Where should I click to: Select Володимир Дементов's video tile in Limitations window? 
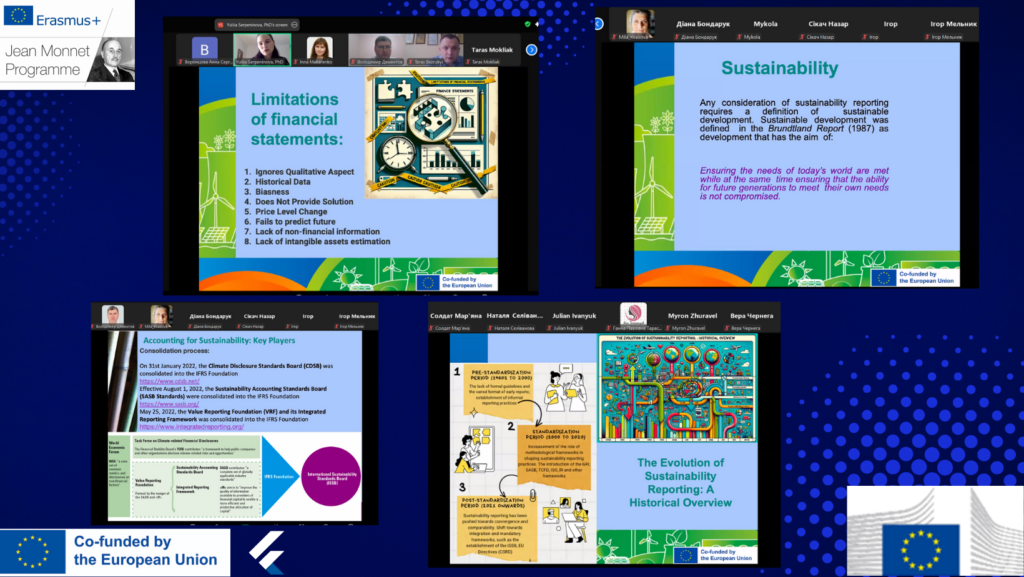click(377, 49)
